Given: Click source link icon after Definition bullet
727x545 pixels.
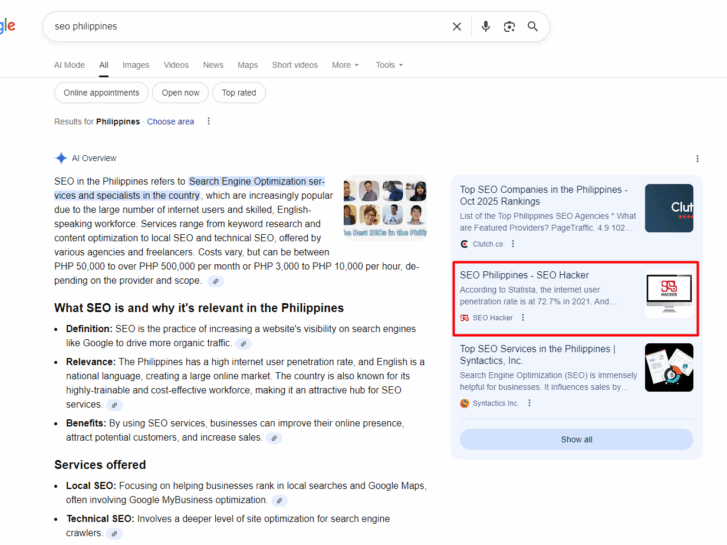Looking at the screenshot, I should [243, 344].
